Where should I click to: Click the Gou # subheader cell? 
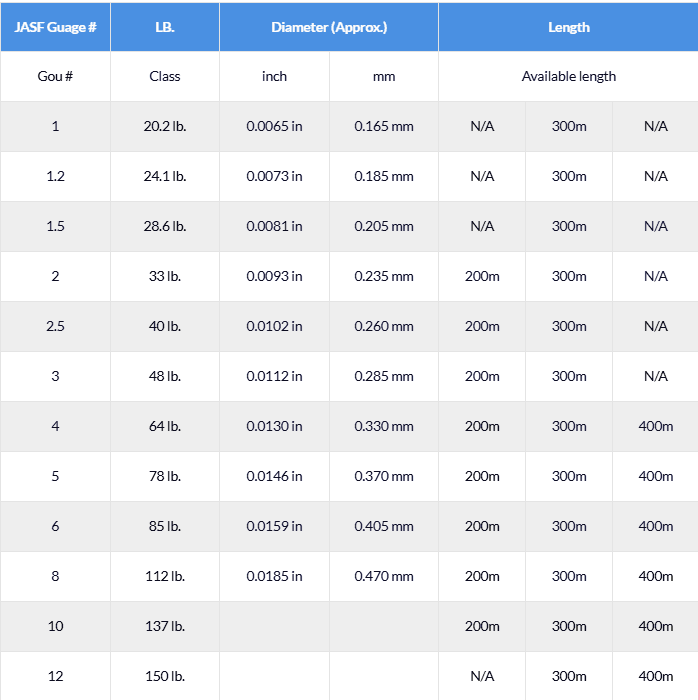pos(55,76)
